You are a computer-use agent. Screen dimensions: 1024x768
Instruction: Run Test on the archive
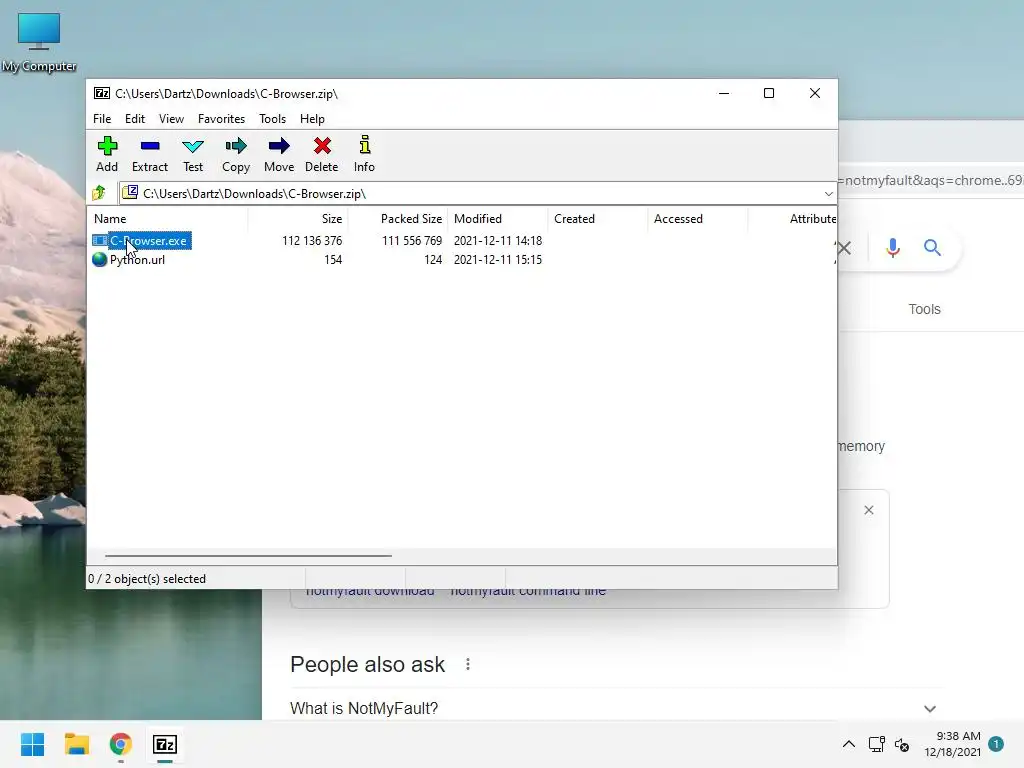click(193, 154)
